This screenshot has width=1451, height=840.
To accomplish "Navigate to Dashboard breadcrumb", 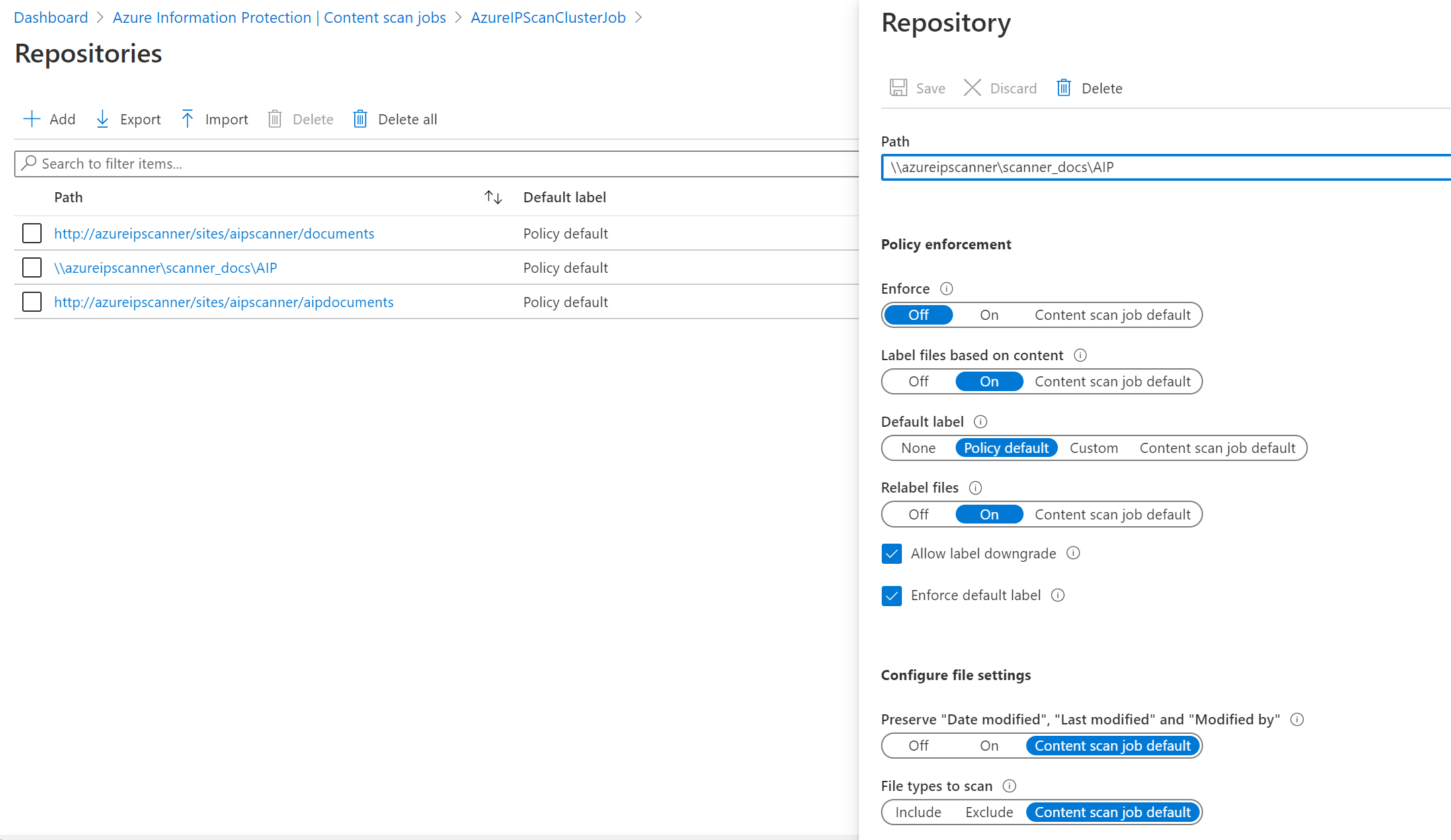I will pyautogui.click(x=51, y=17).
